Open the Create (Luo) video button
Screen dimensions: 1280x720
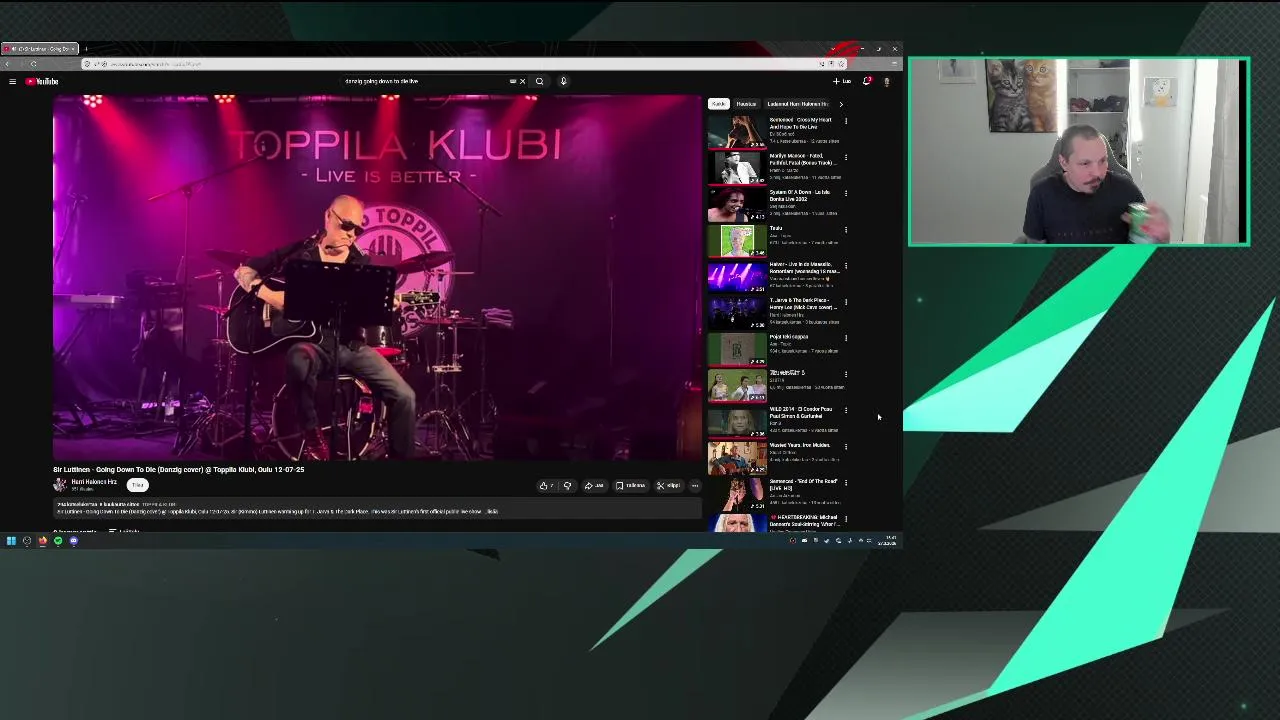(x=842, y=81)
